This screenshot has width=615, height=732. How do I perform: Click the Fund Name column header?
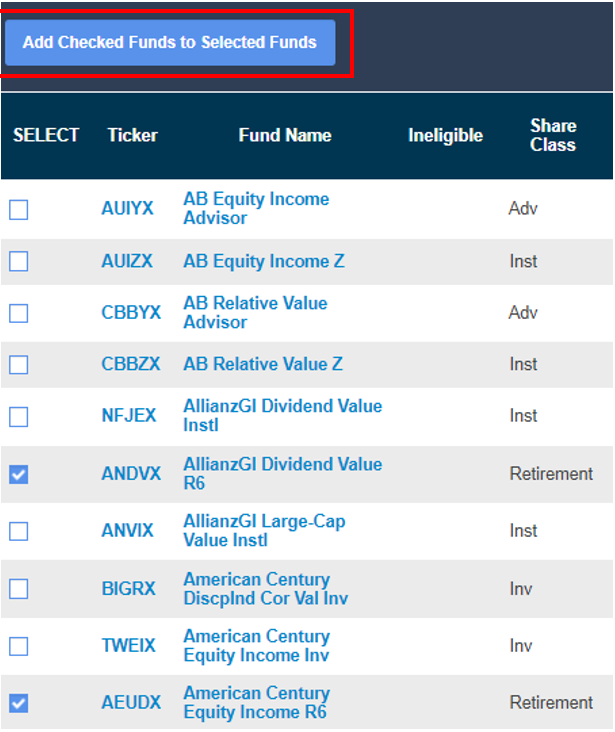point(285,135)
